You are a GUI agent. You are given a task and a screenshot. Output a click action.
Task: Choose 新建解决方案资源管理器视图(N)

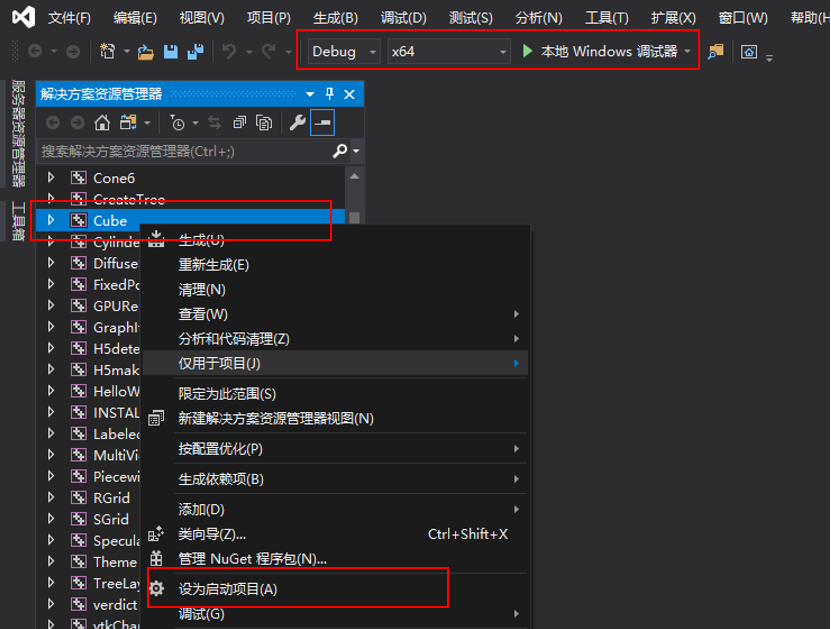click(x=335, y=419)
